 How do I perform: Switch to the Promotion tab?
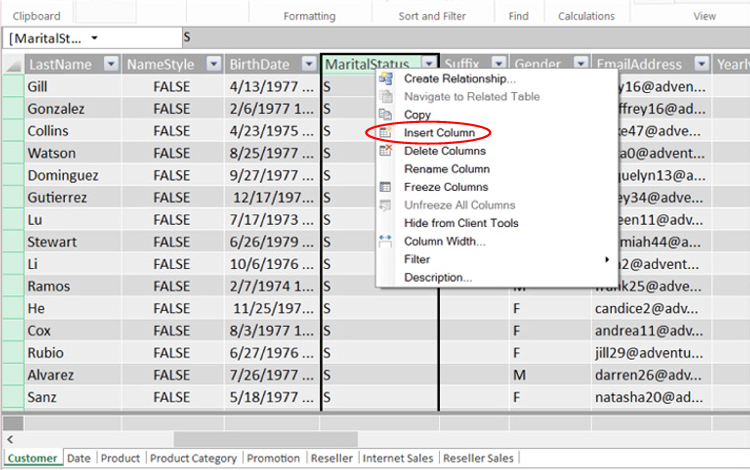click(273, 458)
